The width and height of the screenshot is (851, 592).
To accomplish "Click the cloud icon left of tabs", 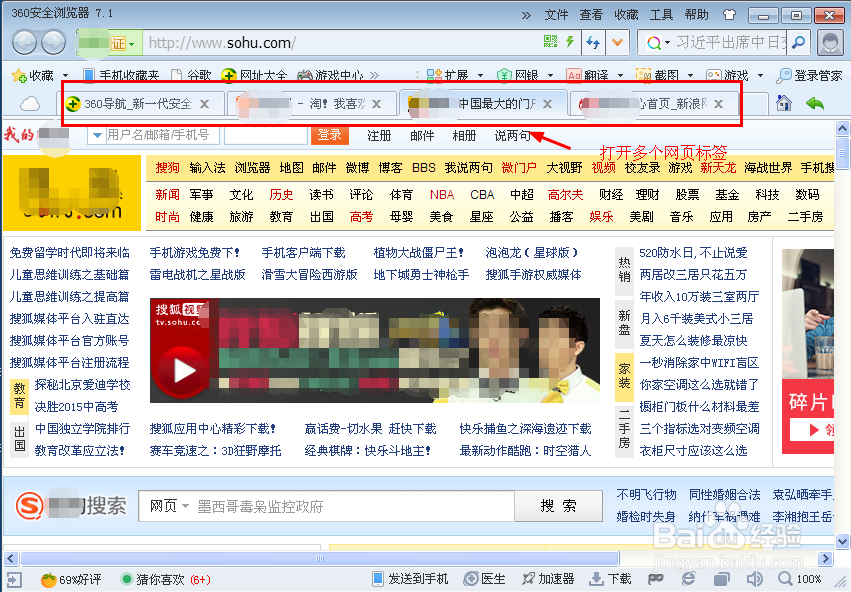I will (30, 103).
